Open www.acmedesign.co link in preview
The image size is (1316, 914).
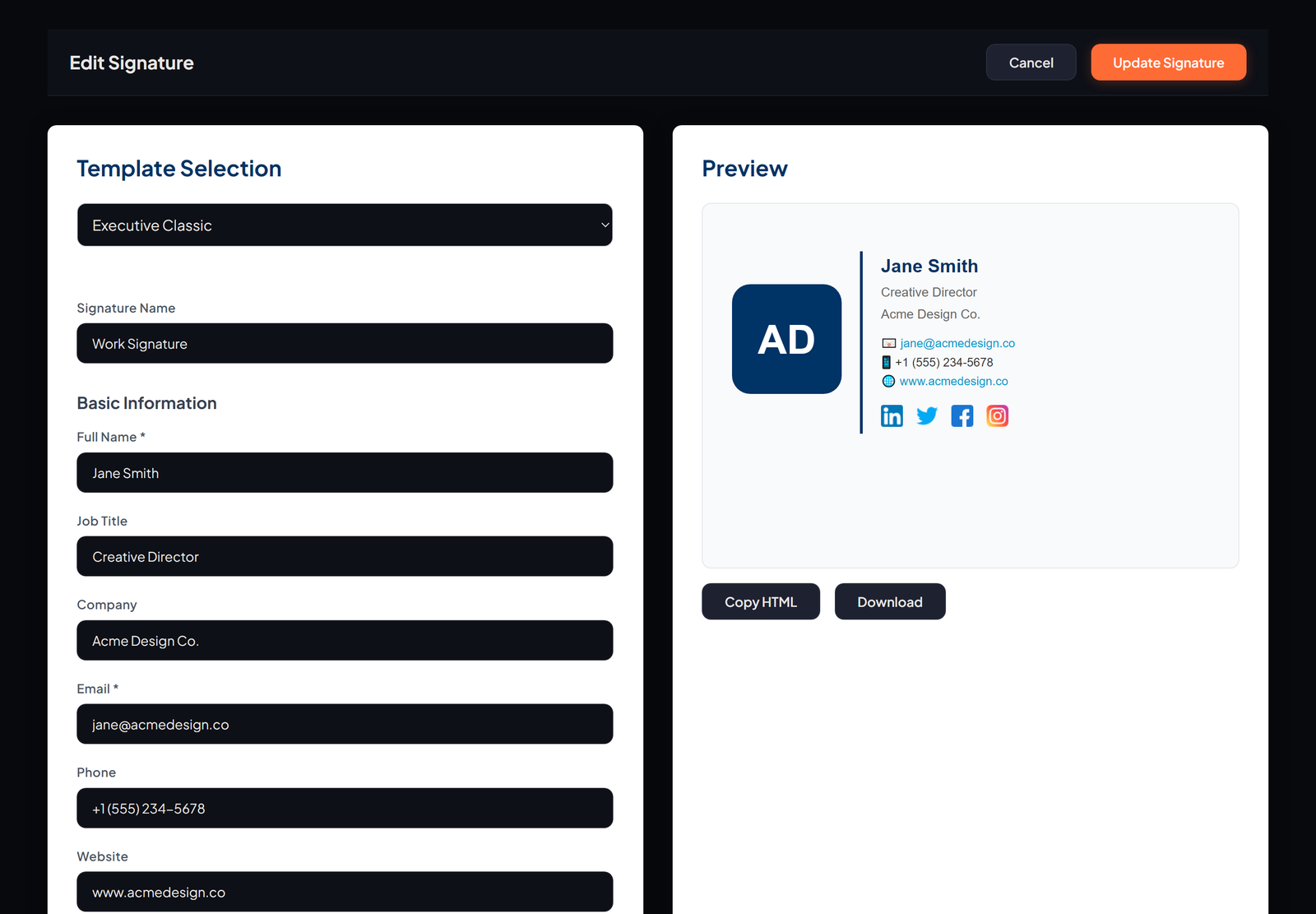tap(953, 381)
